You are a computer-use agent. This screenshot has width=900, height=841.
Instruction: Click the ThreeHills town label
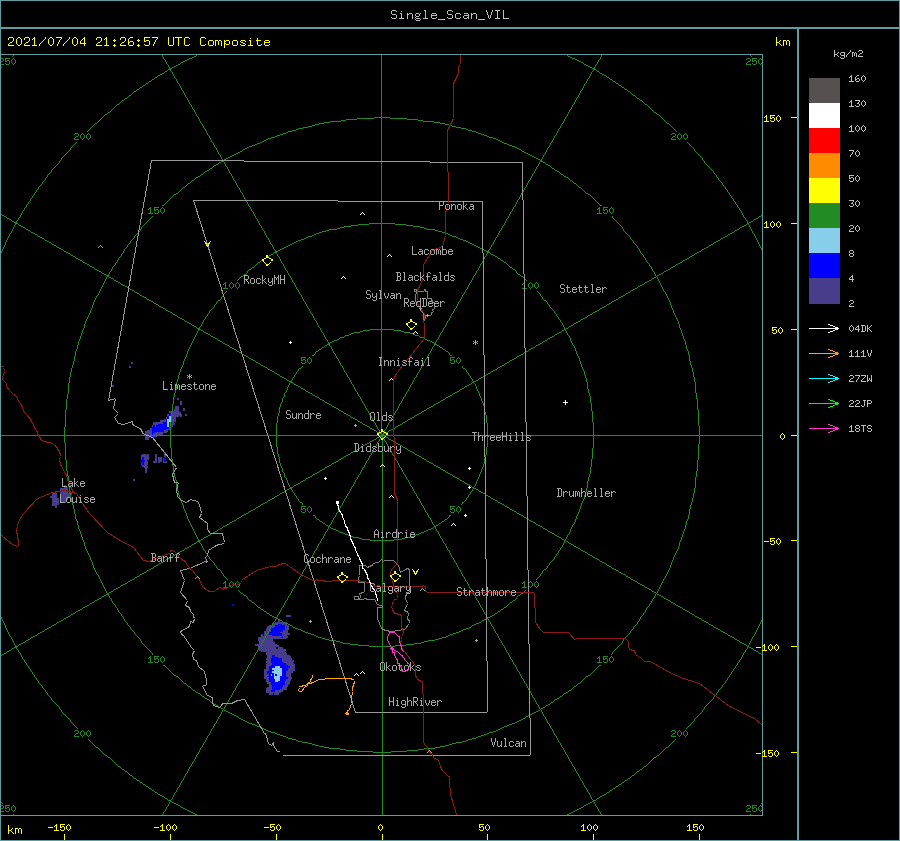pyautogui.click(x=501, y=437)
